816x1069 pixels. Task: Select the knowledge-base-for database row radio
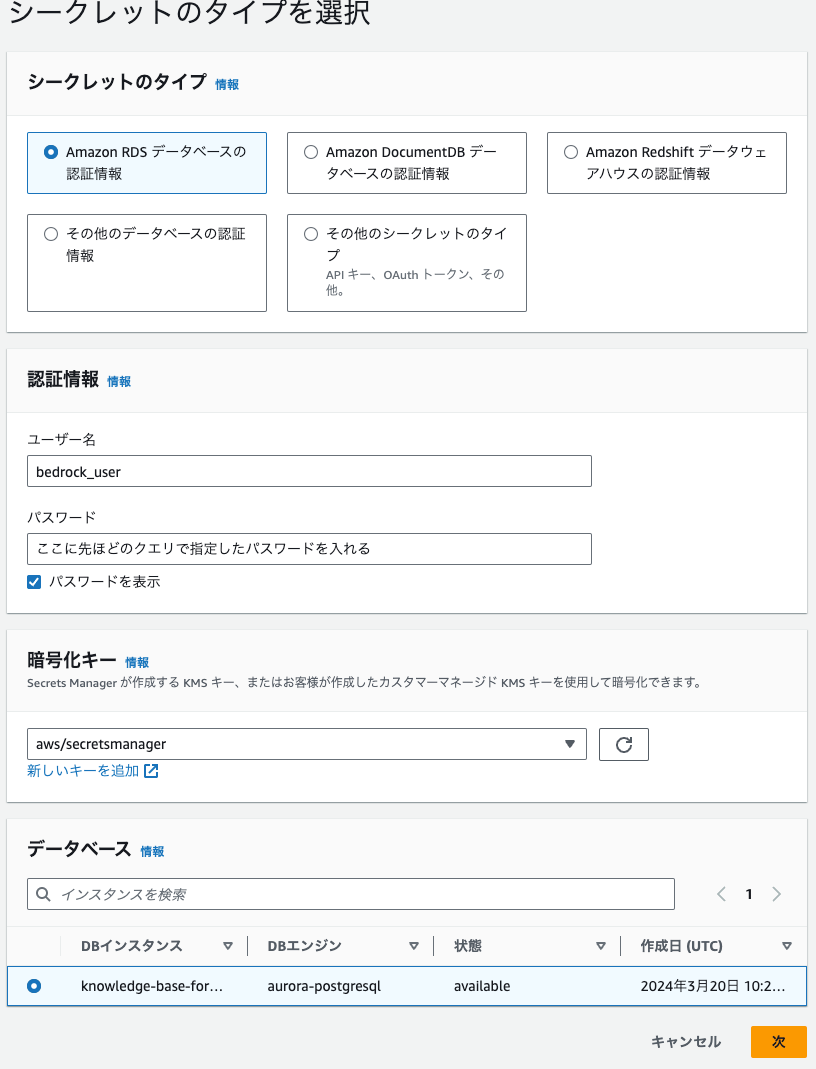click(34, 986)
